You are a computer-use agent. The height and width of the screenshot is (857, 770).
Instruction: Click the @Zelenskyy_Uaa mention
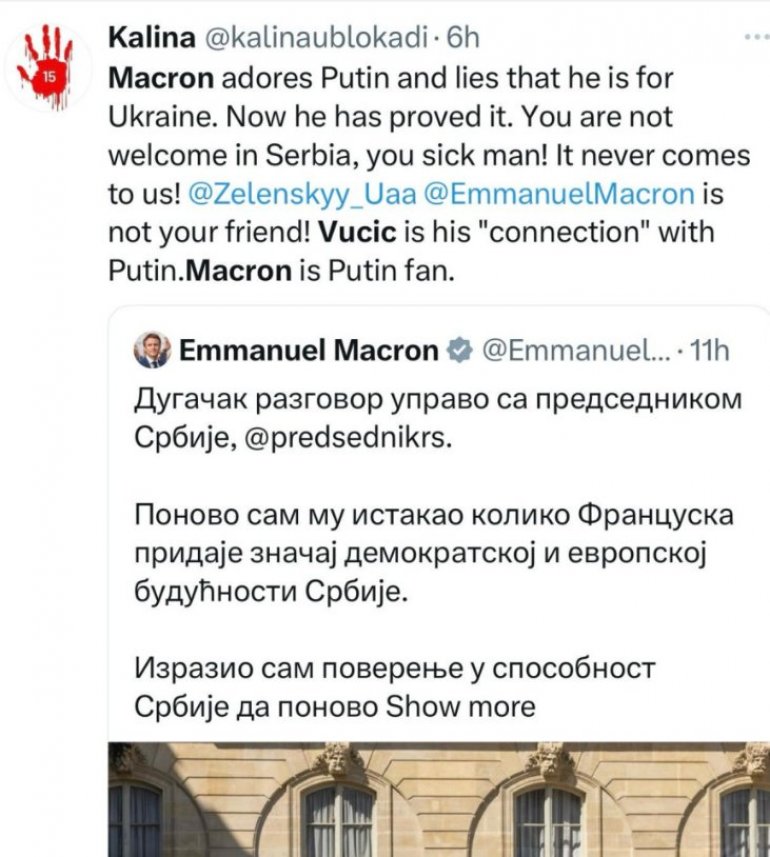point(281,192)
